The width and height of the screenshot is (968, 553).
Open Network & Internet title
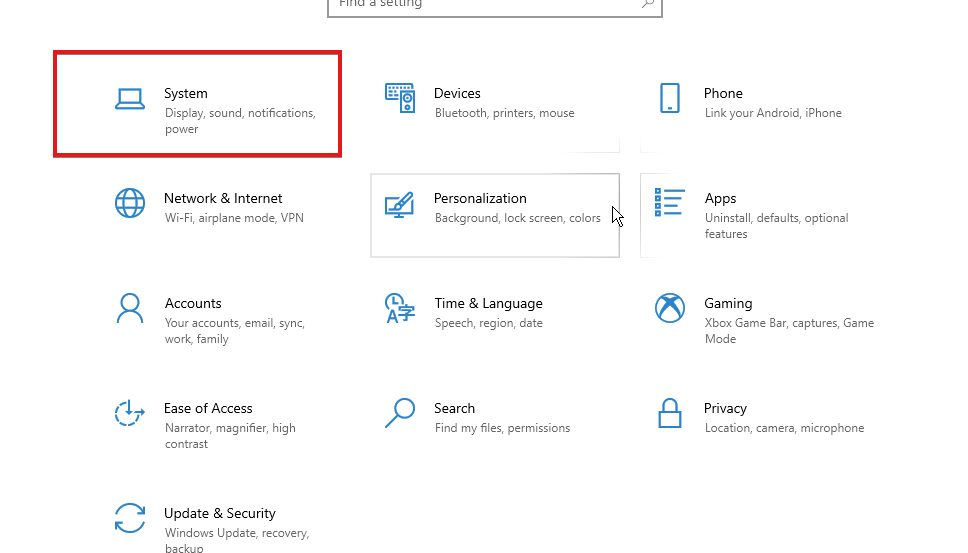(x=223, y=198)
